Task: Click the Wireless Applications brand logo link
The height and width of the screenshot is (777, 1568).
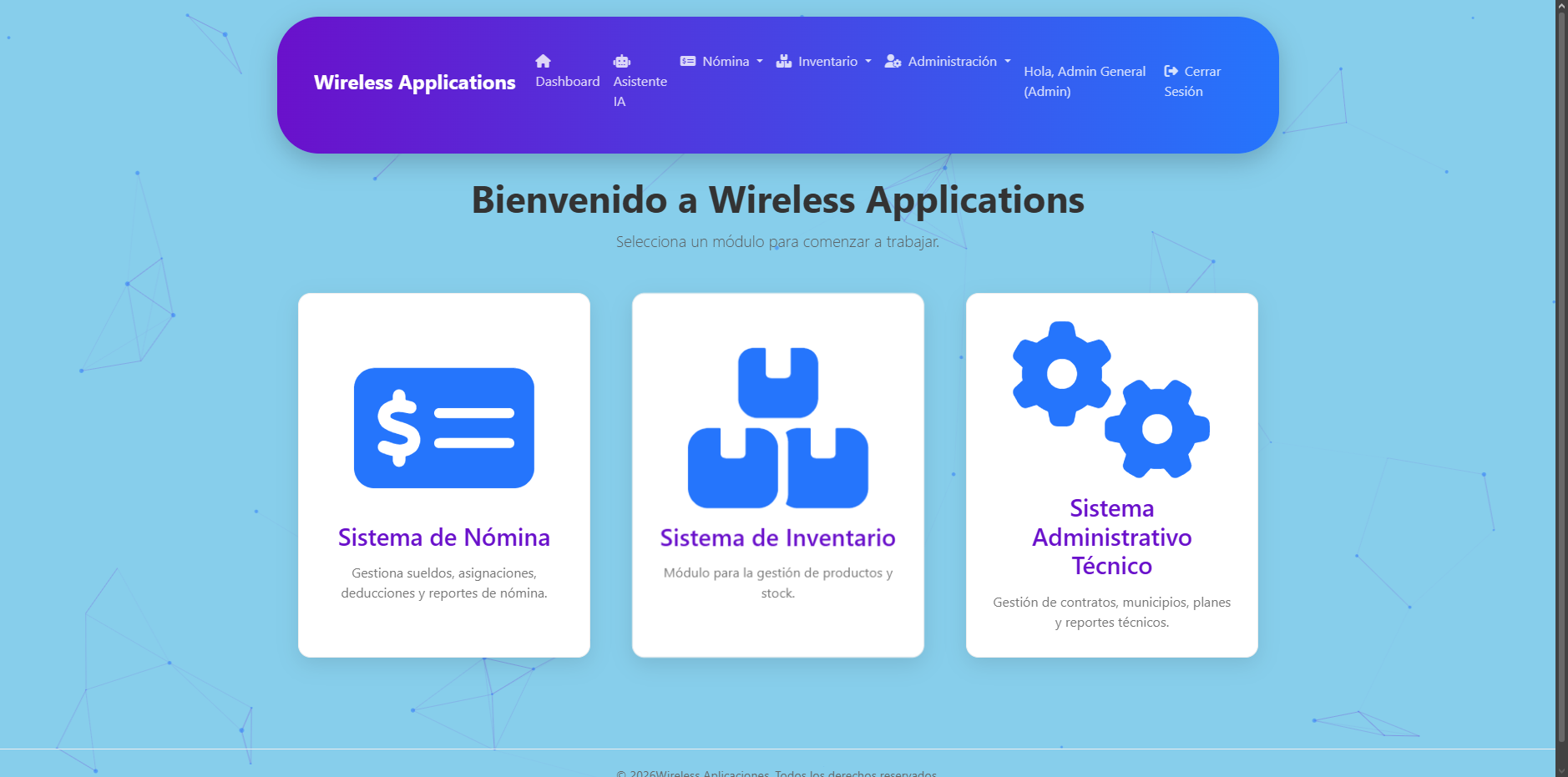Action: coord(415,83)
